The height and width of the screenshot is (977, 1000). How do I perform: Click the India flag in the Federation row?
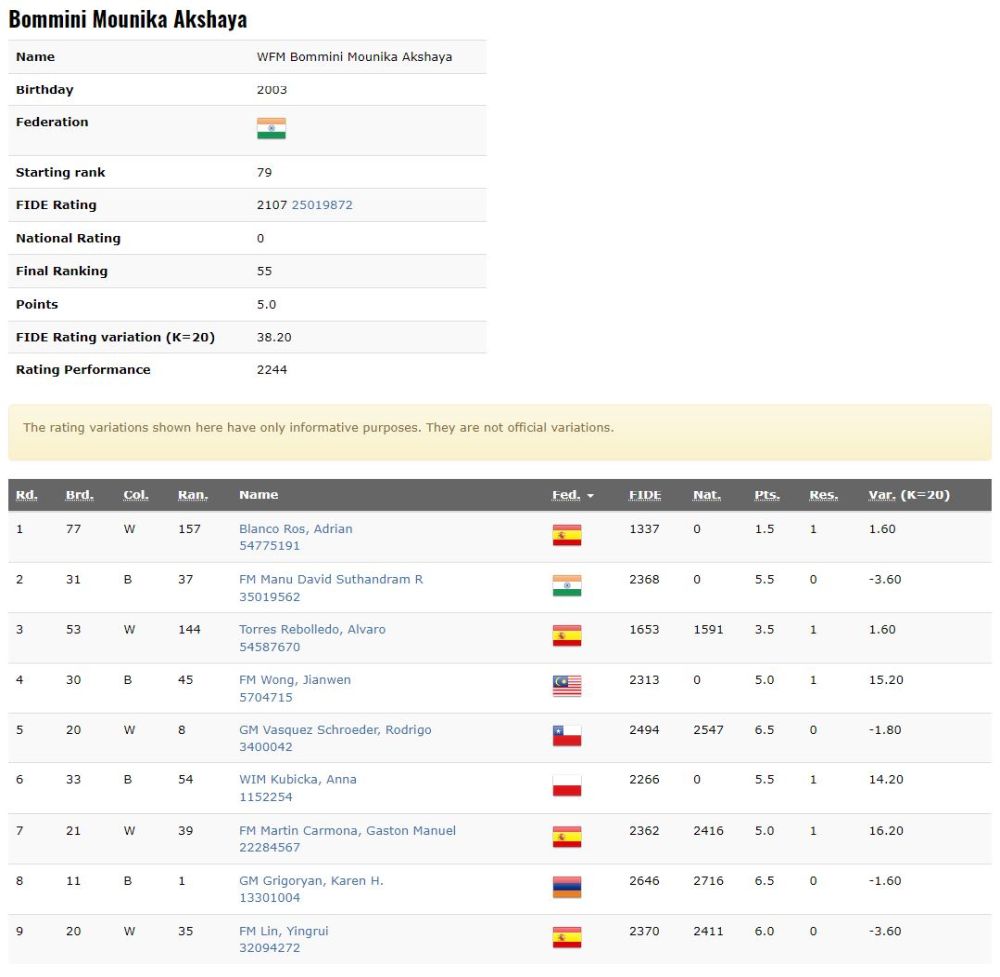click(x=271, y=128)
